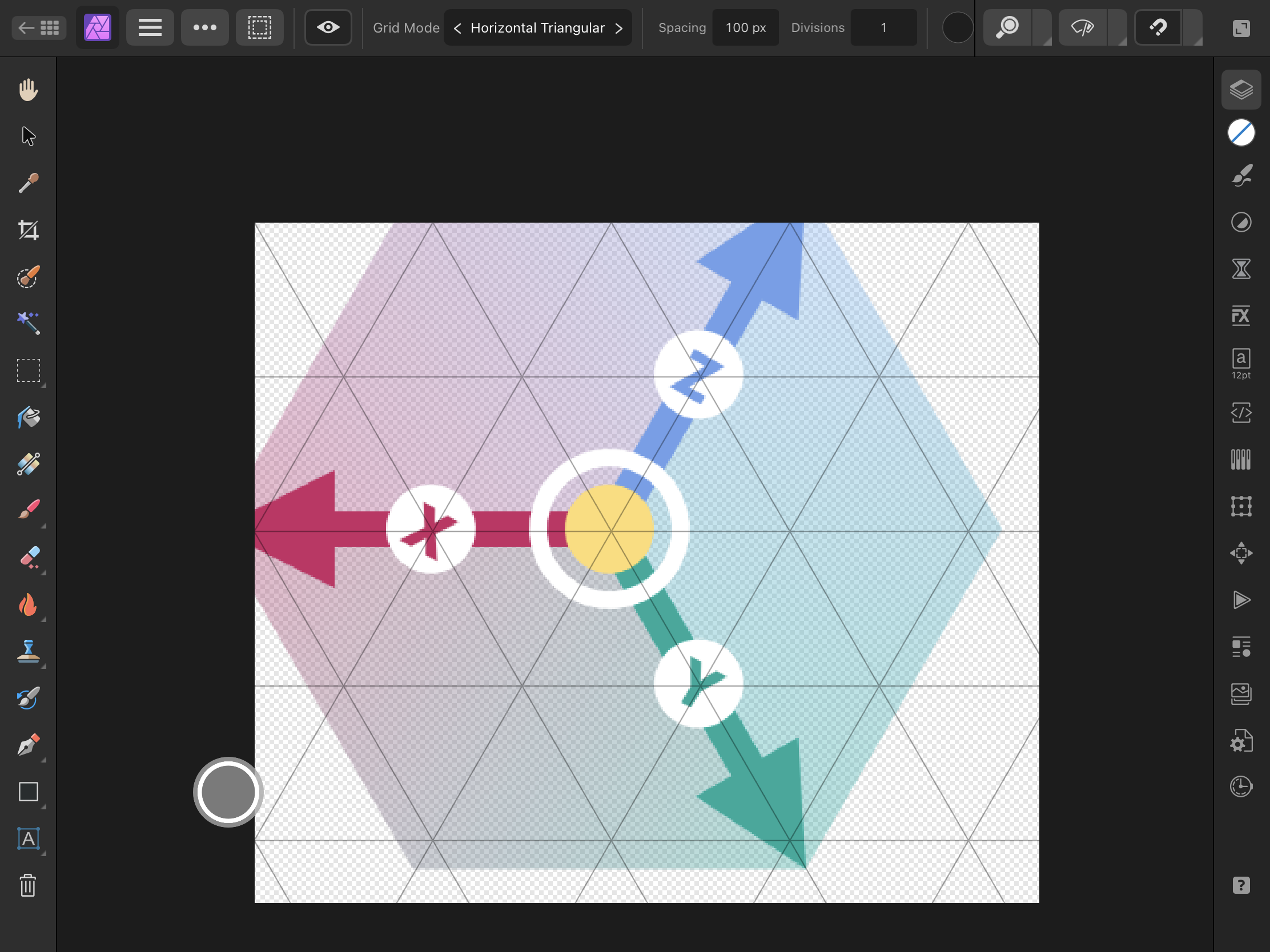Screen dimensions: 1270x952
Task: Go to previous Grid Mode with left chevron
Action: pos(456,27)
